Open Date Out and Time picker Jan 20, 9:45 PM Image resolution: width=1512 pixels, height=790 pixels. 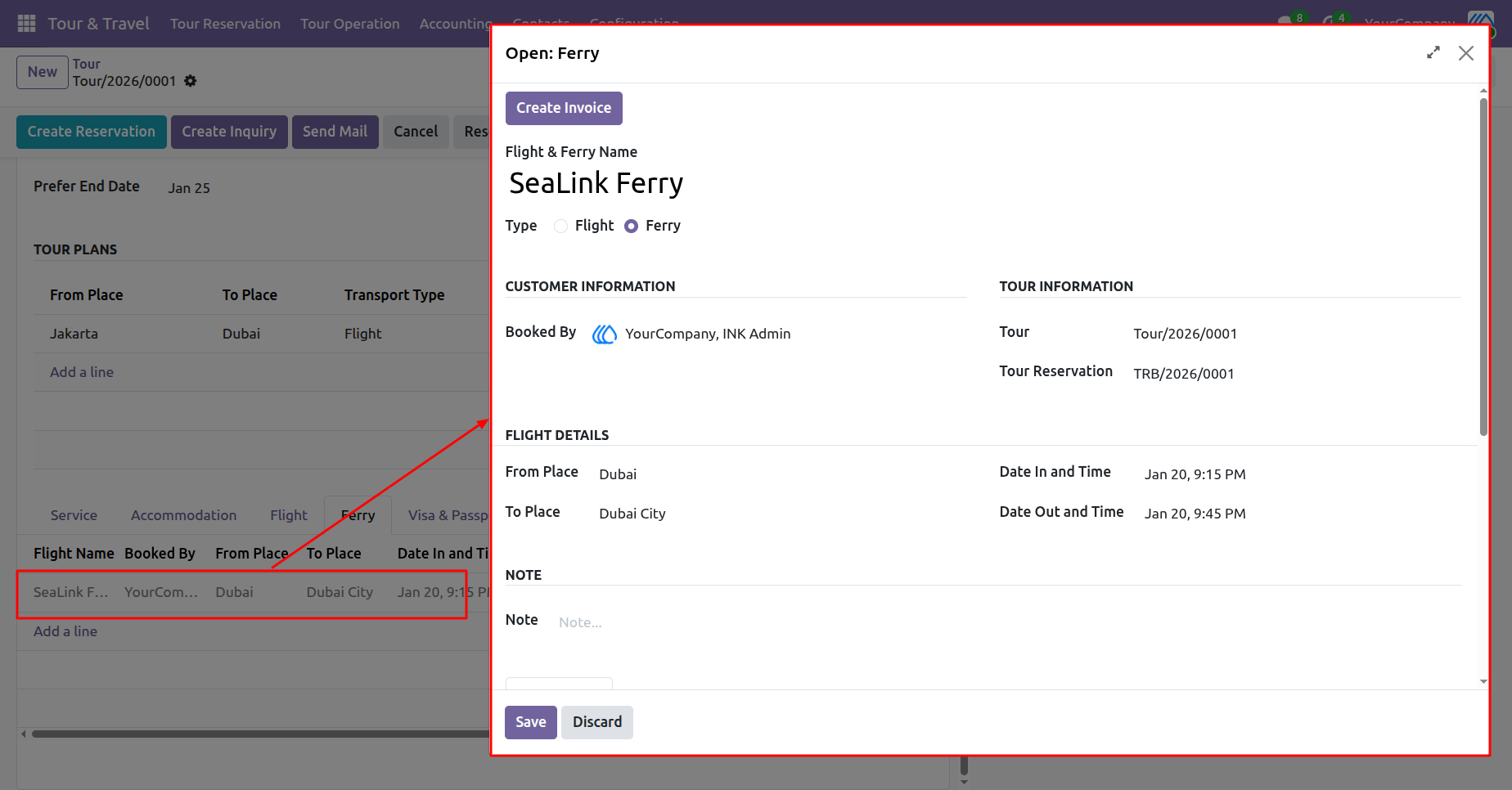click(x=1195, y=514)
